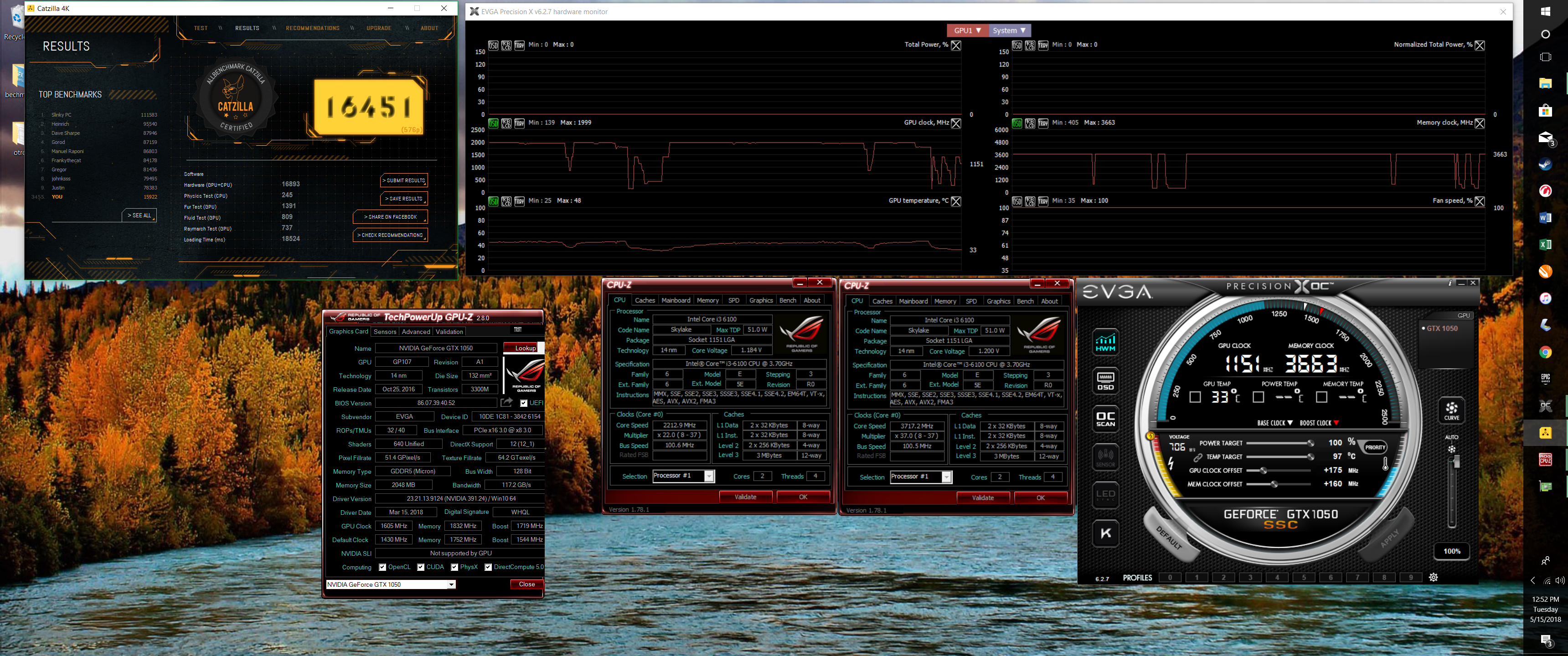Expand the BASE CLOCK arrow in Precision

click(1290, 423)
